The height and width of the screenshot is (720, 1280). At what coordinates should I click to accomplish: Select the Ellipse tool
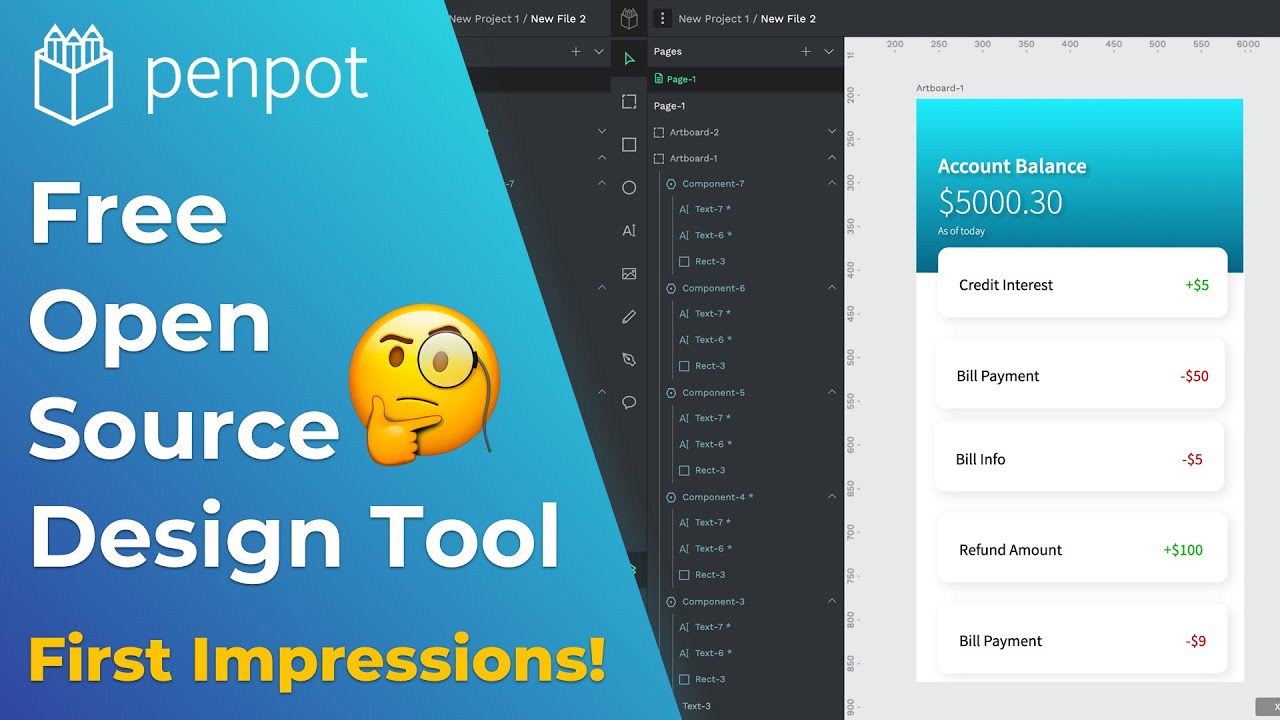pos(629,188)
